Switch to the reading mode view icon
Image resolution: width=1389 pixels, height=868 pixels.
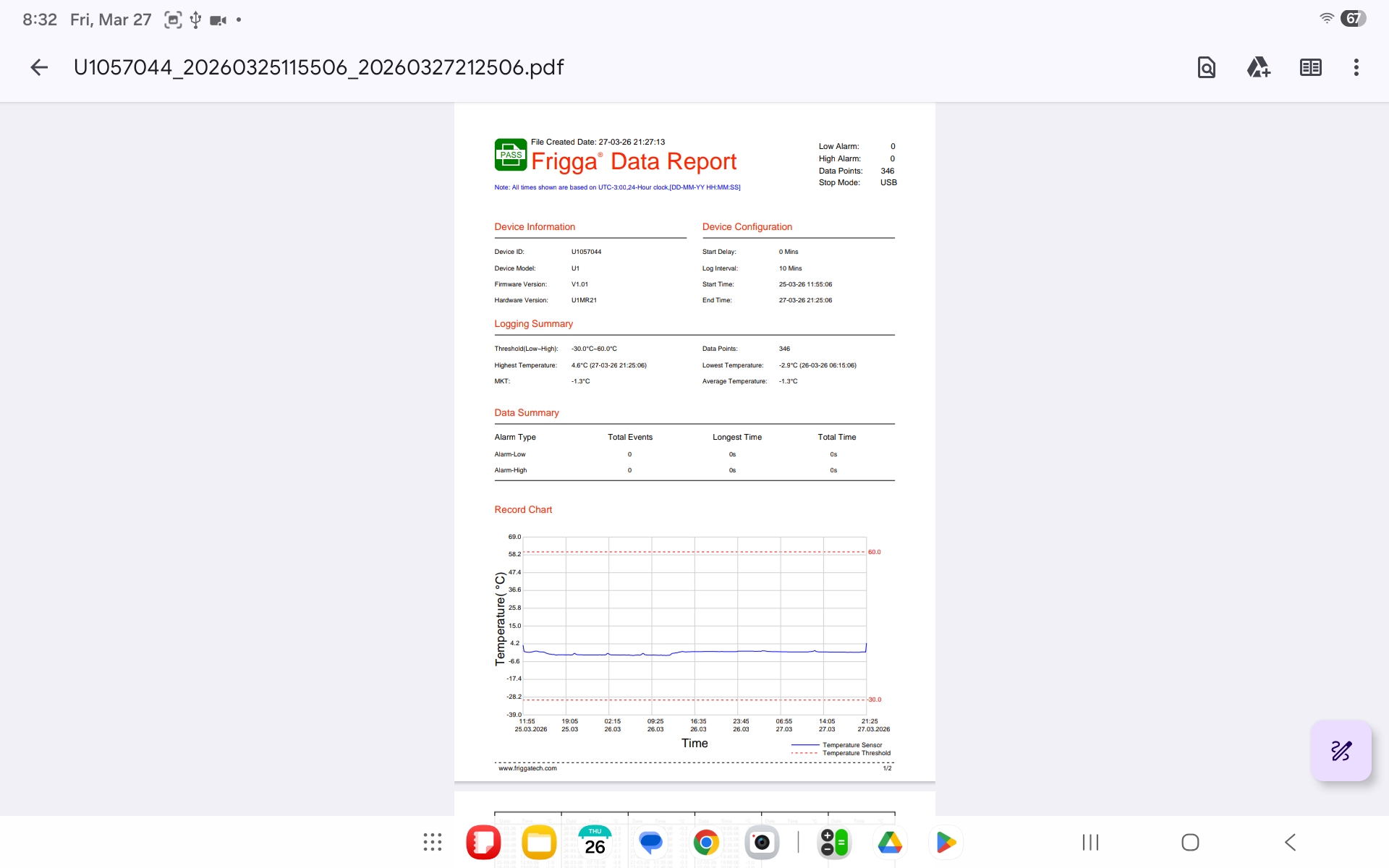pyautogui.click(x=1310, y=67)
